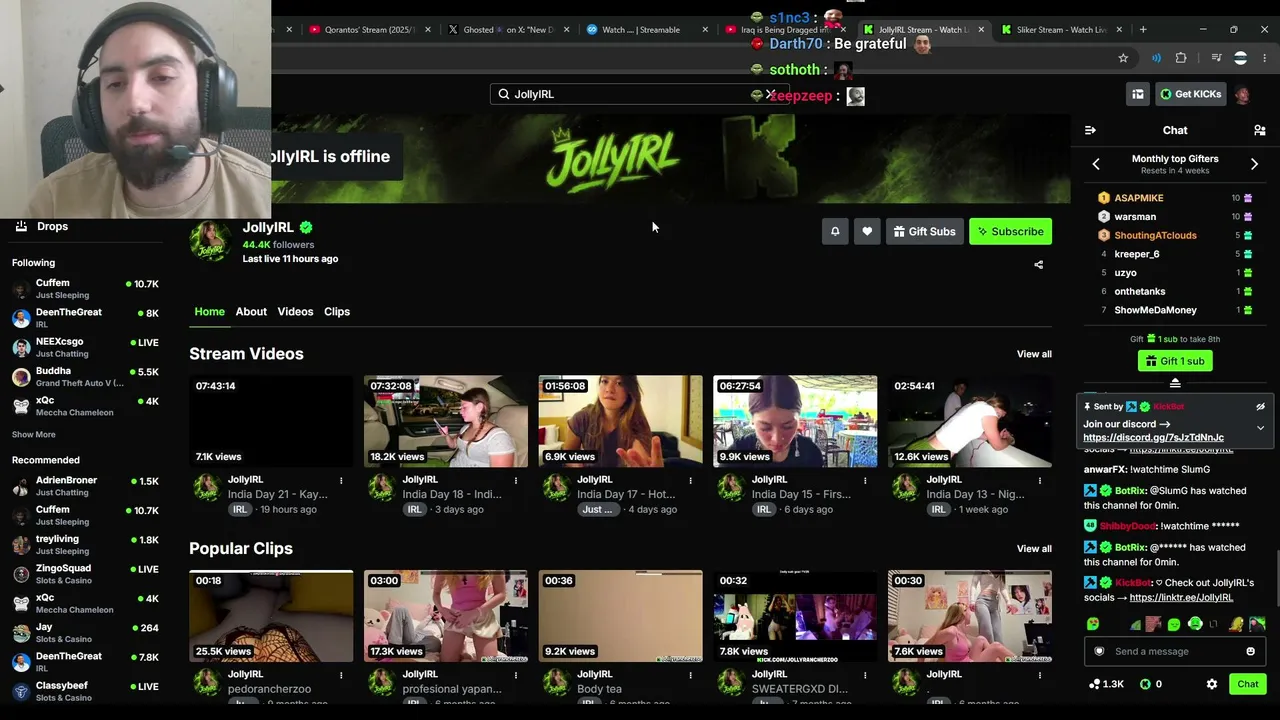1280x720 pixels.
Task: Open options for India Day 15 video
Action: tap(865, 480)
